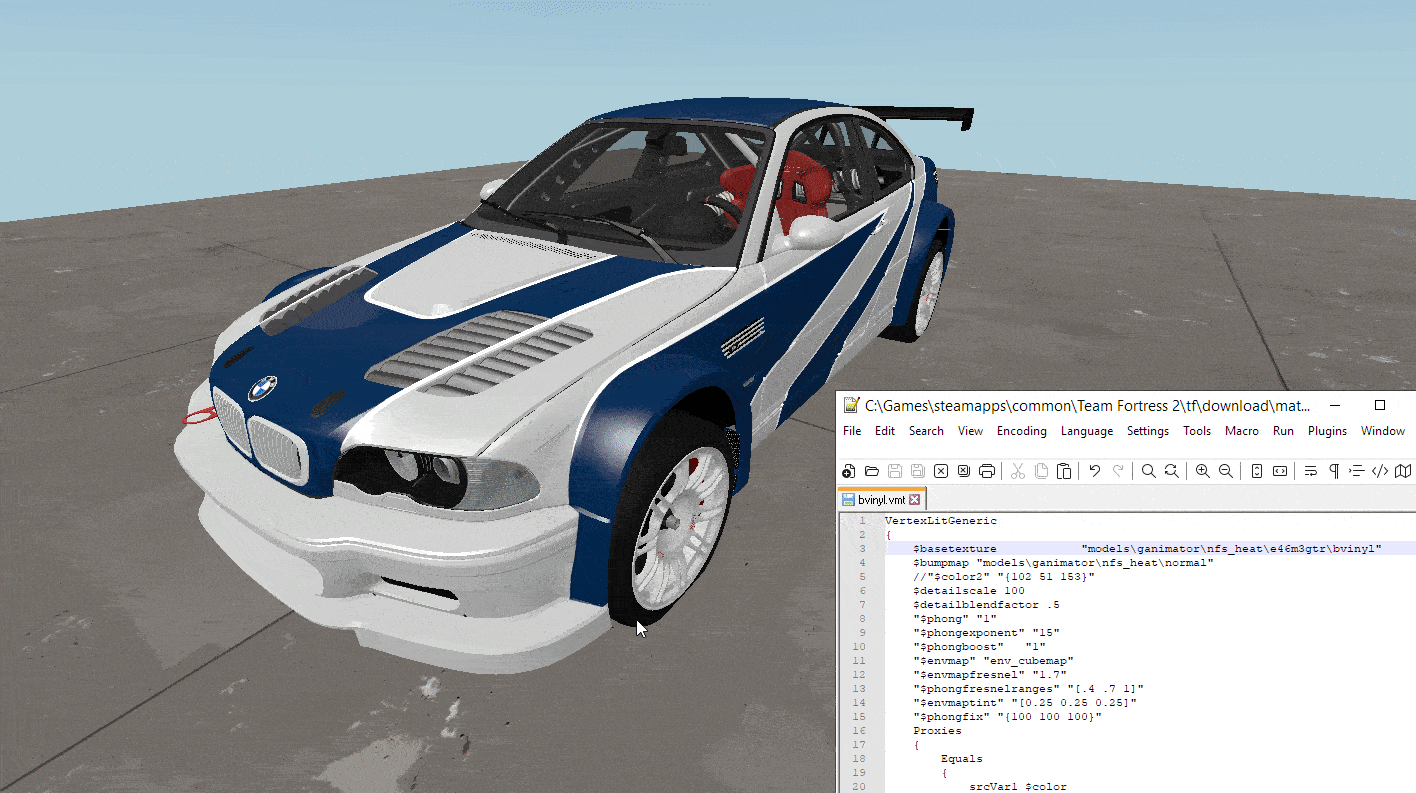Toggle synchronized vertical scrolling
The width and height of the screenshot is (1416, 793).
click(x=1257, y=471)
